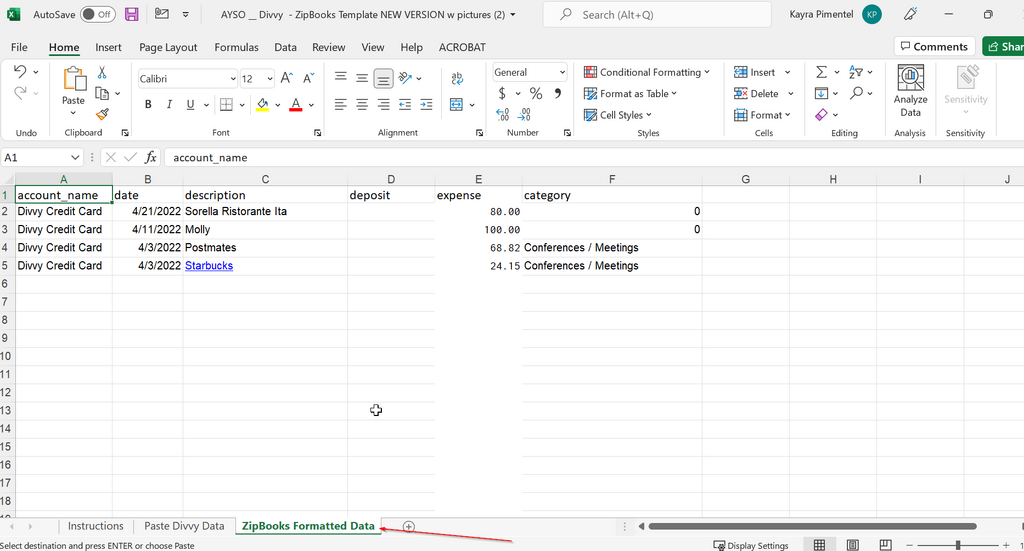Screen dimensions: 1024x551
Task: Click the Save icon in title bar
Action: click(132, 15)
